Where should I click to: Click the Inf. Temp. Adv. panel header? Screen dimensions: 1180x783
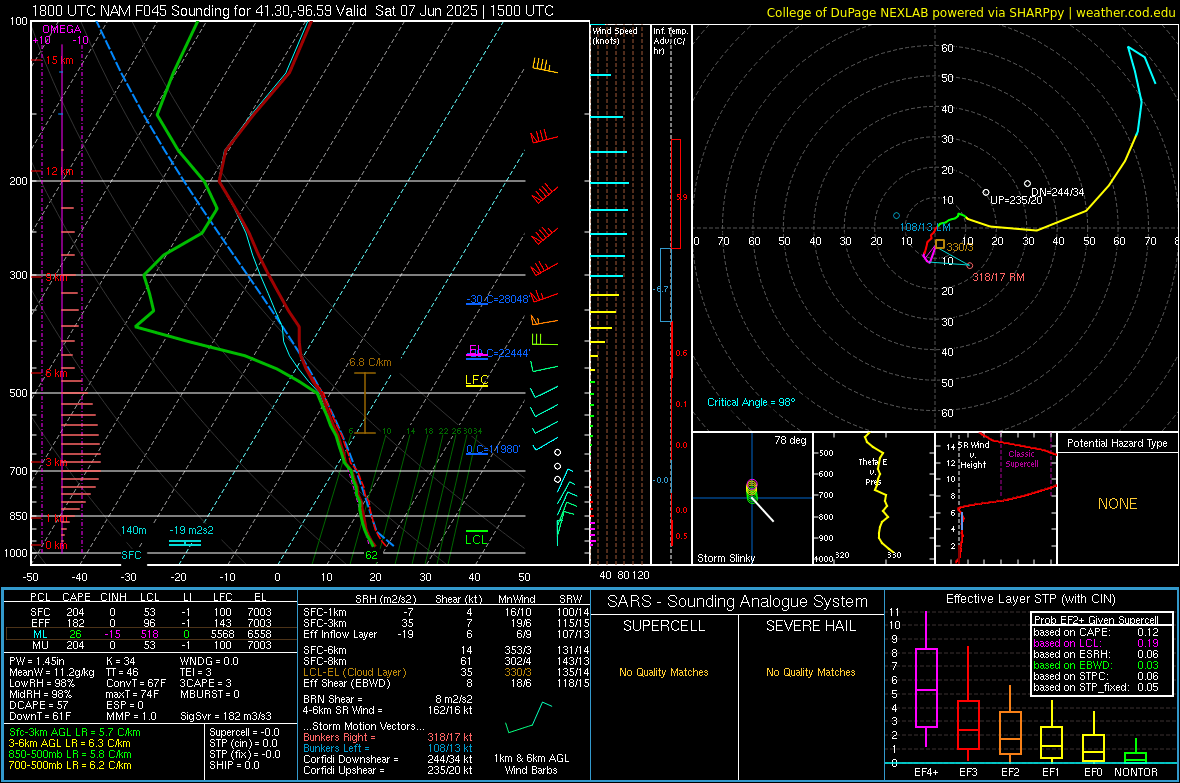click(670, 41)
